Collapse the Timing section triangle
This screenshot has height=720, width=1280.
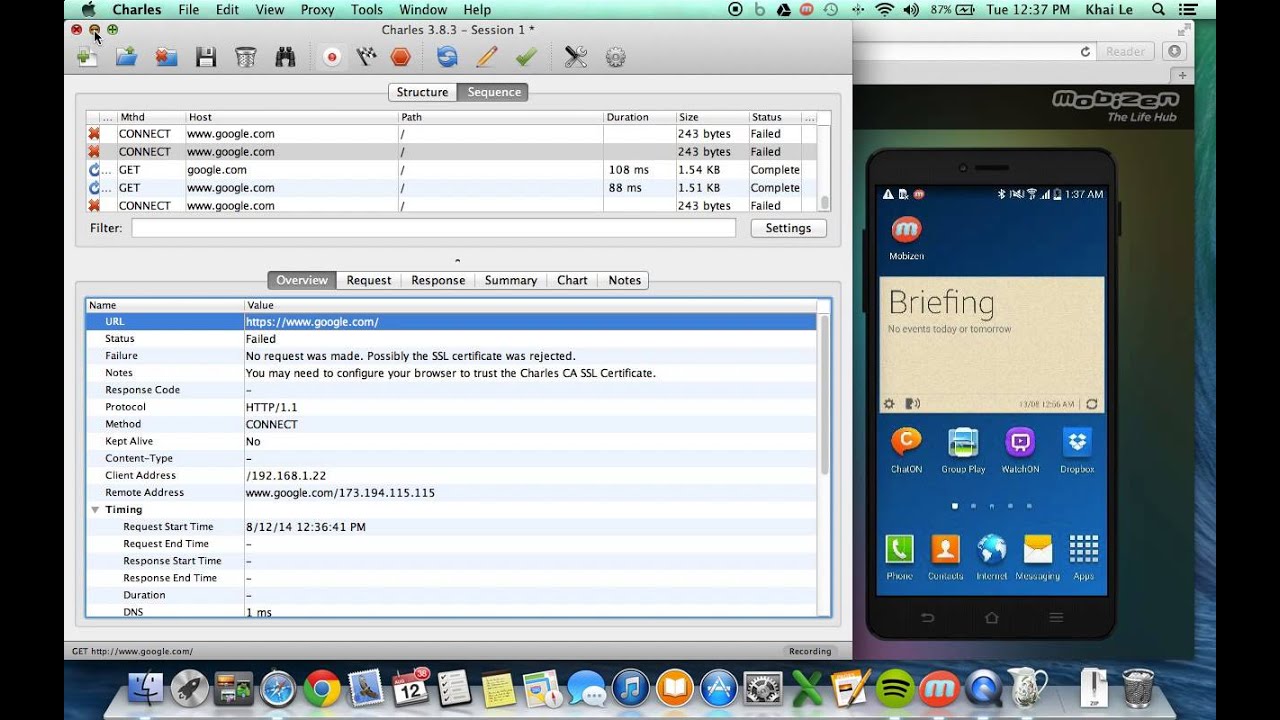[x=95, y=510]
